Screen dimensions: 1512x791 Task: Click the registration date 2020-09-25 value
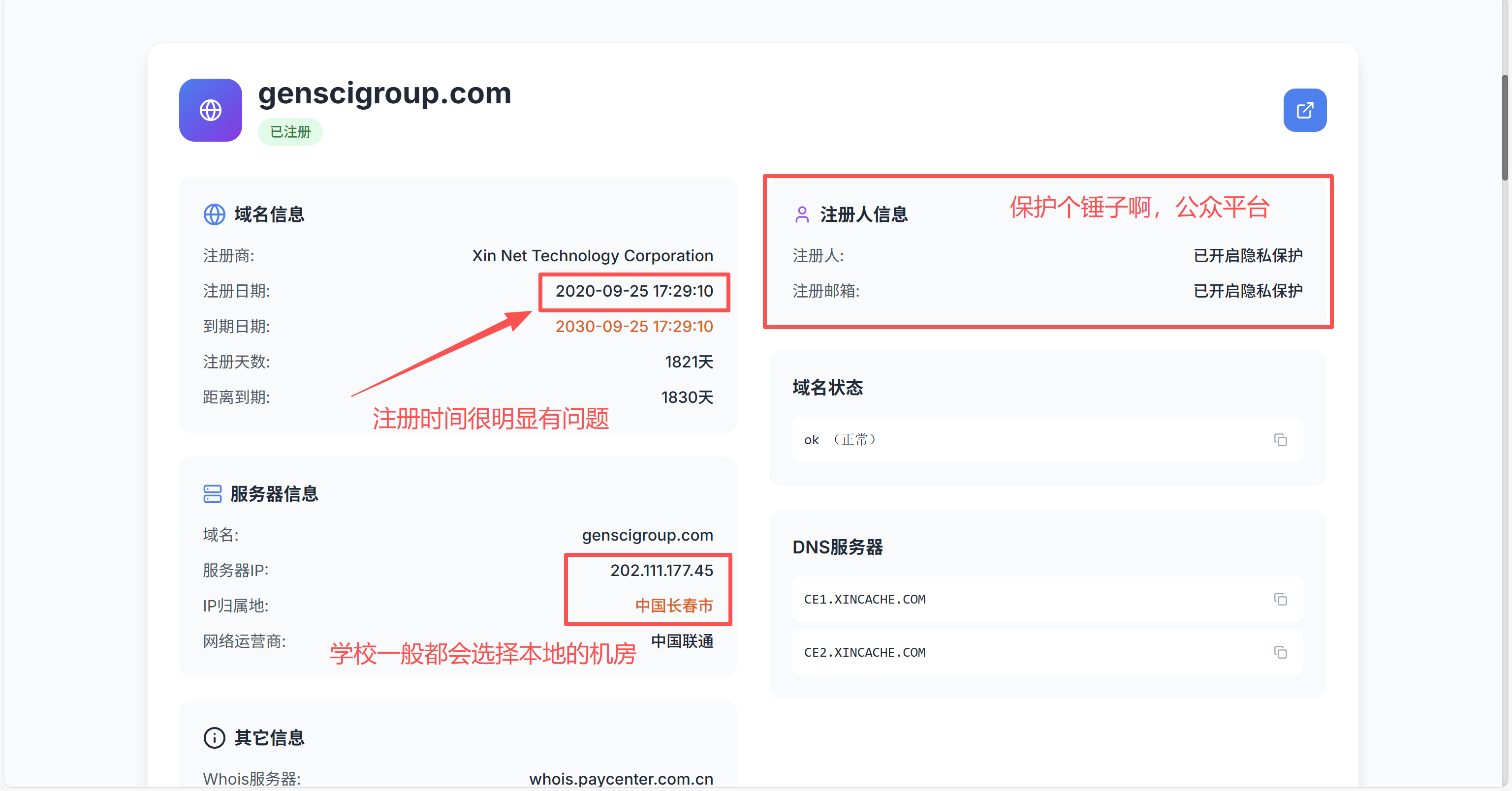pyautogui.click(x=634, y=291)
